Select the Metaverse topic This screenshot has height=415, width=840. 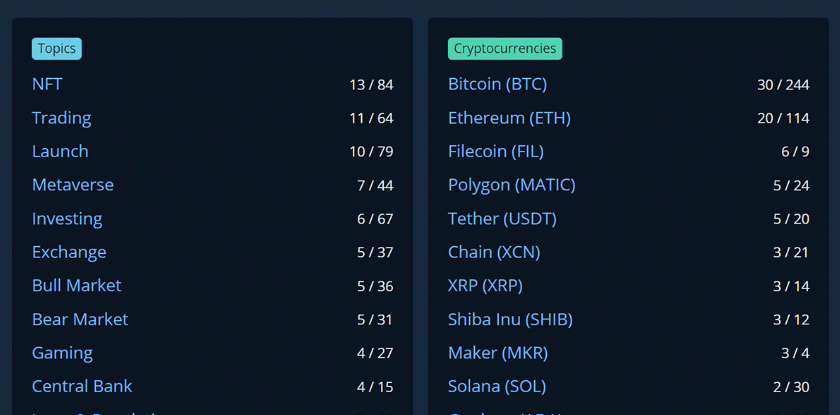(73, 185)
